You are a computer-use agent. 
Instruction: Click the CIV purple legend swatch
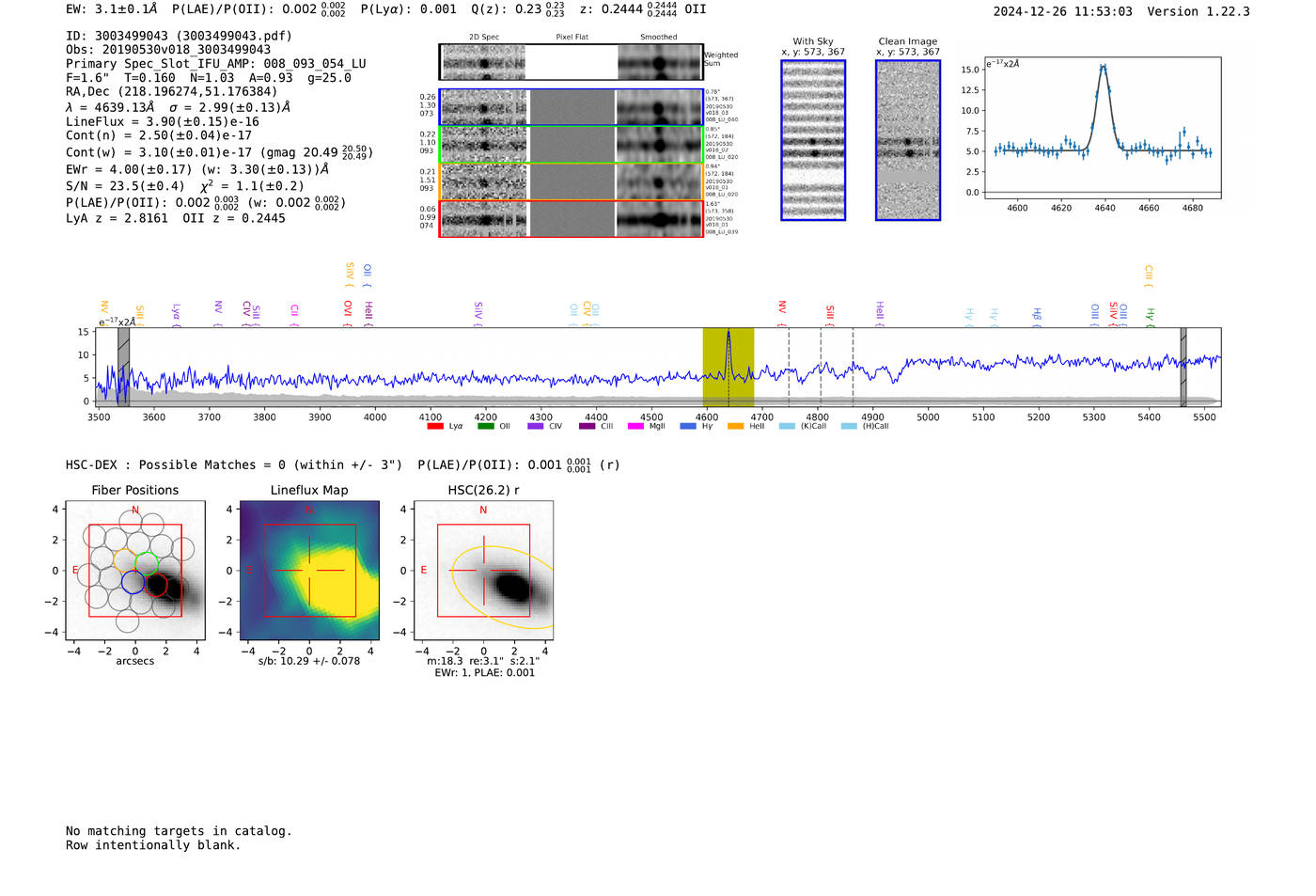[x=536, y=426]
